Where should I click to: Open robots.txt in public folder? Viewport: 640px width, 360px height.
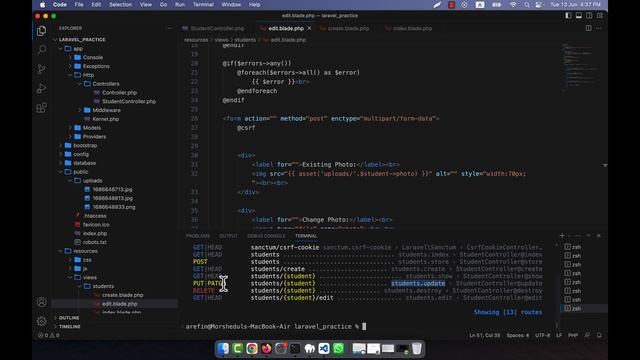click(94, 242)
